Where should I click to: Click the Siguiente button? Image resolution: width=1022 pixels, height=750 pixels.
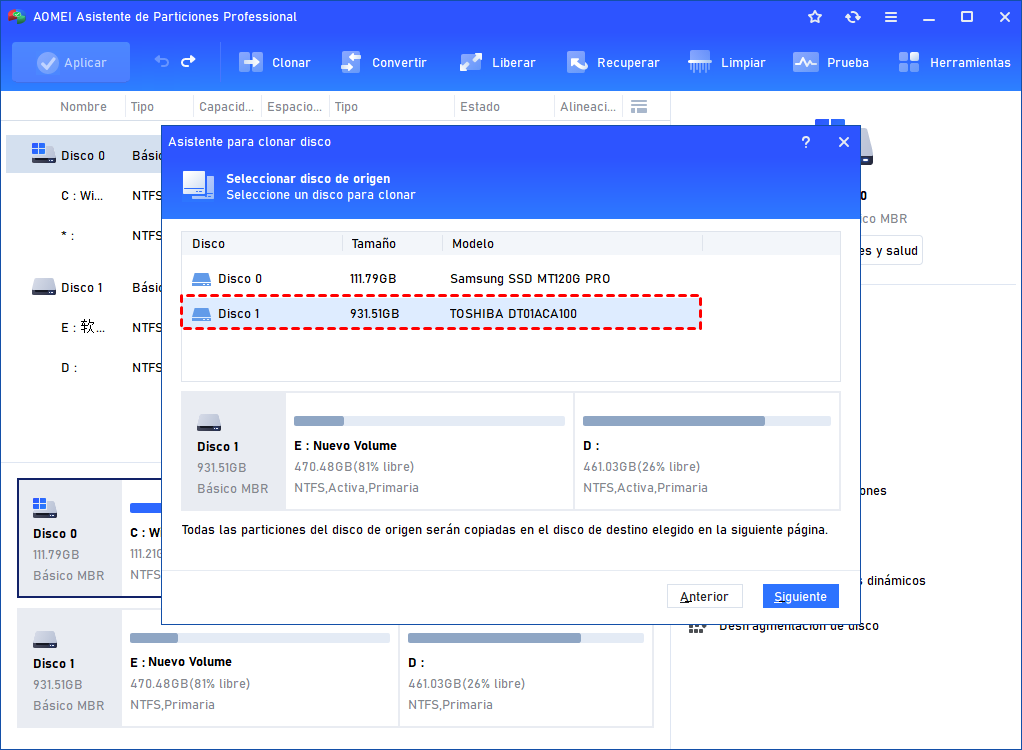(800, 596)
